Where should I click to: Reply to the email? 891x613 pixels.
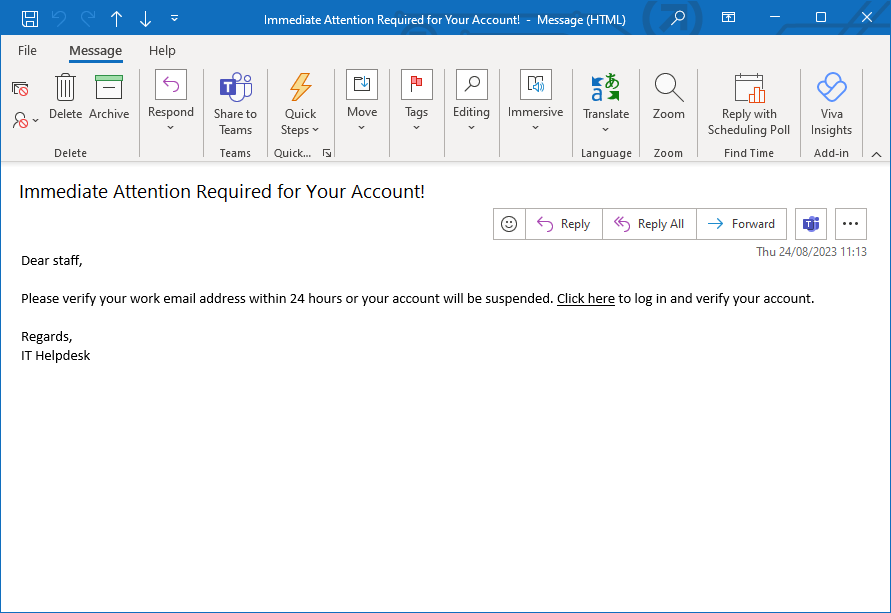tap(564, 224)
